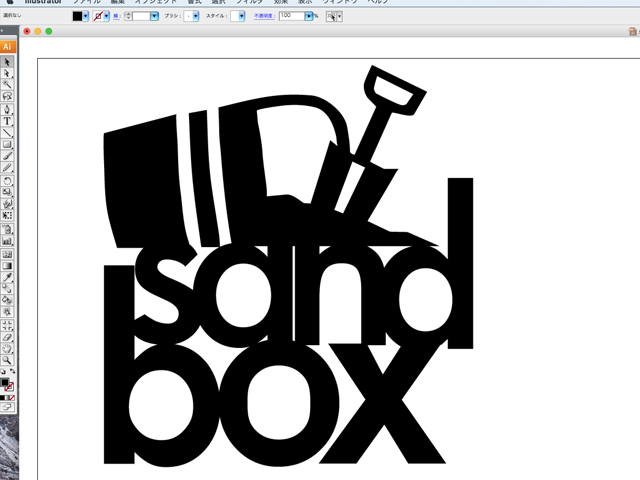Choose the Magic Wand tool
640x480 pixels.
tap(7, 85)
